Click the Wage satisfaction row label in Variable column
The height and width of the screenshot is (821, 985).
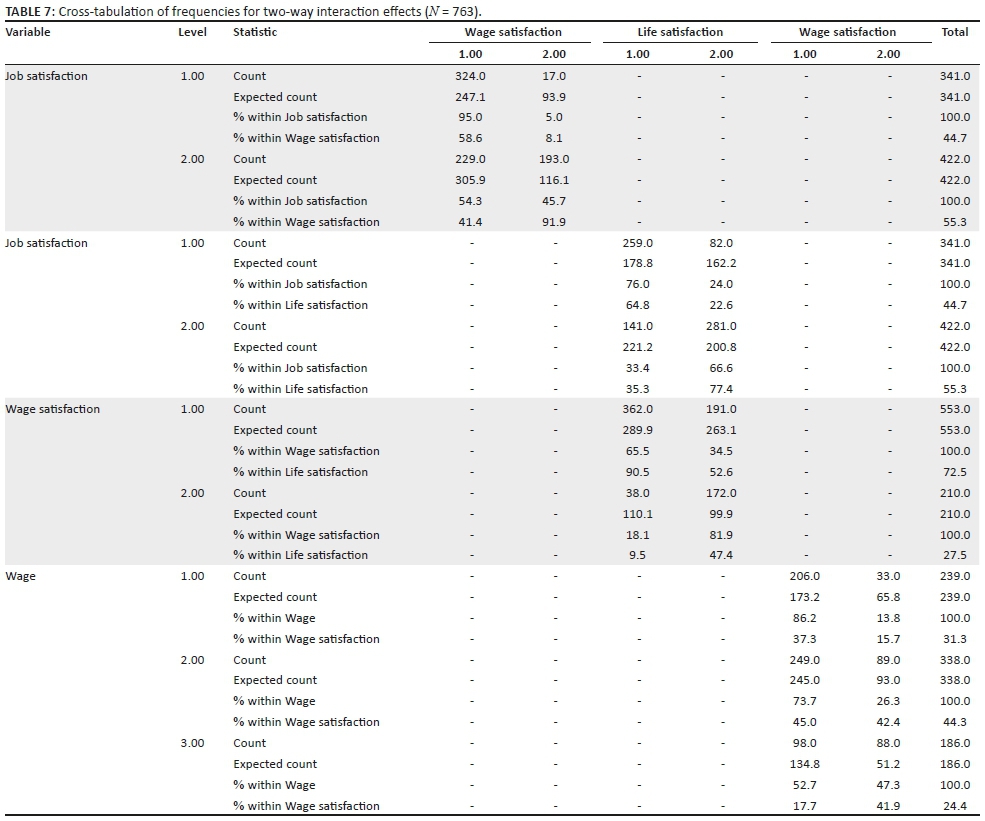53,409
